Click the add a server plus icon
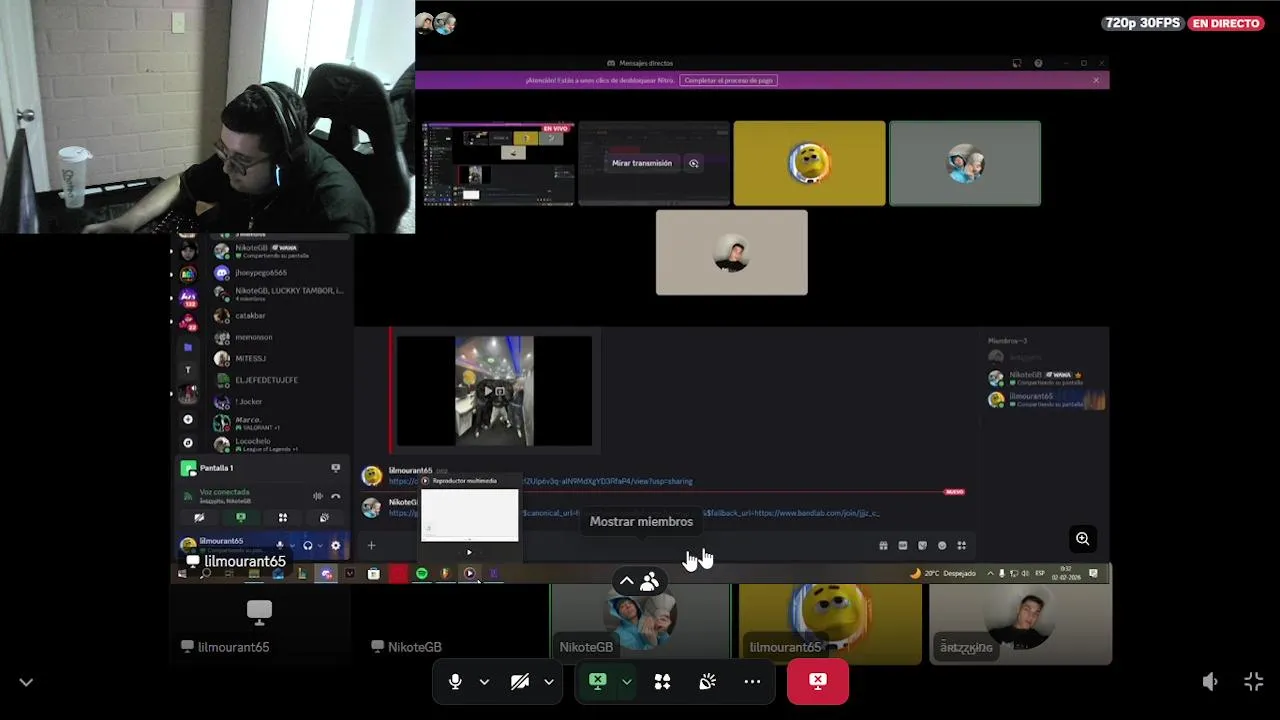This screenshot has height=720, width=1280. [187, 420]
